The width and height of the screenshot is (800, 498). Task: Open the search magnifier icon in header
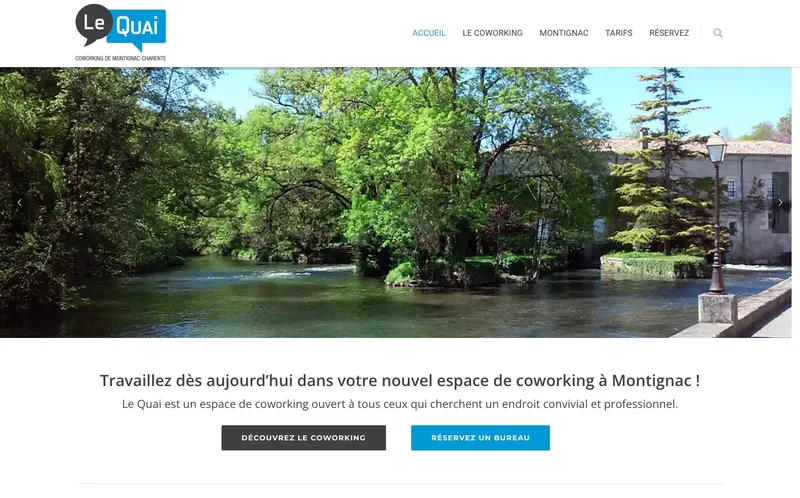[x=717, y=33]
